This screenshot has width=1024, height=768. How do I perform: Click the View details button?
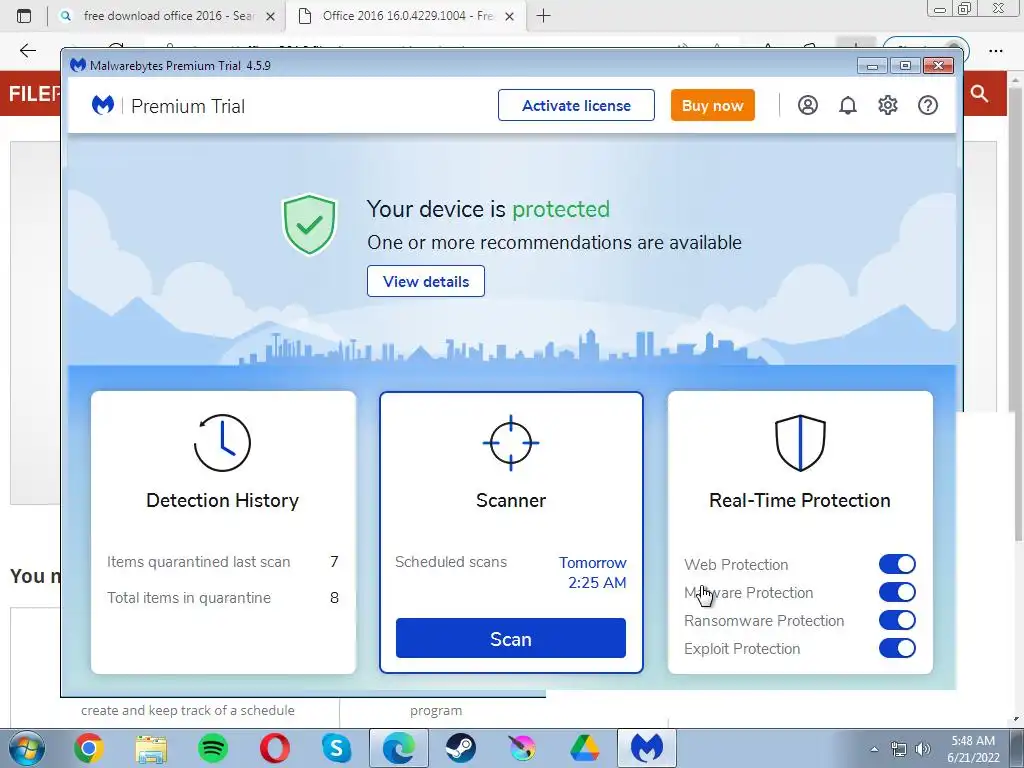coord(426,281)
